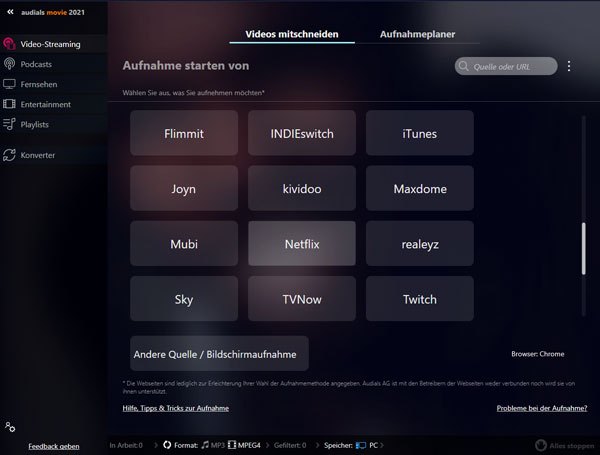Start recording from iTunes
600x455 pixels.
click(420, 133)
